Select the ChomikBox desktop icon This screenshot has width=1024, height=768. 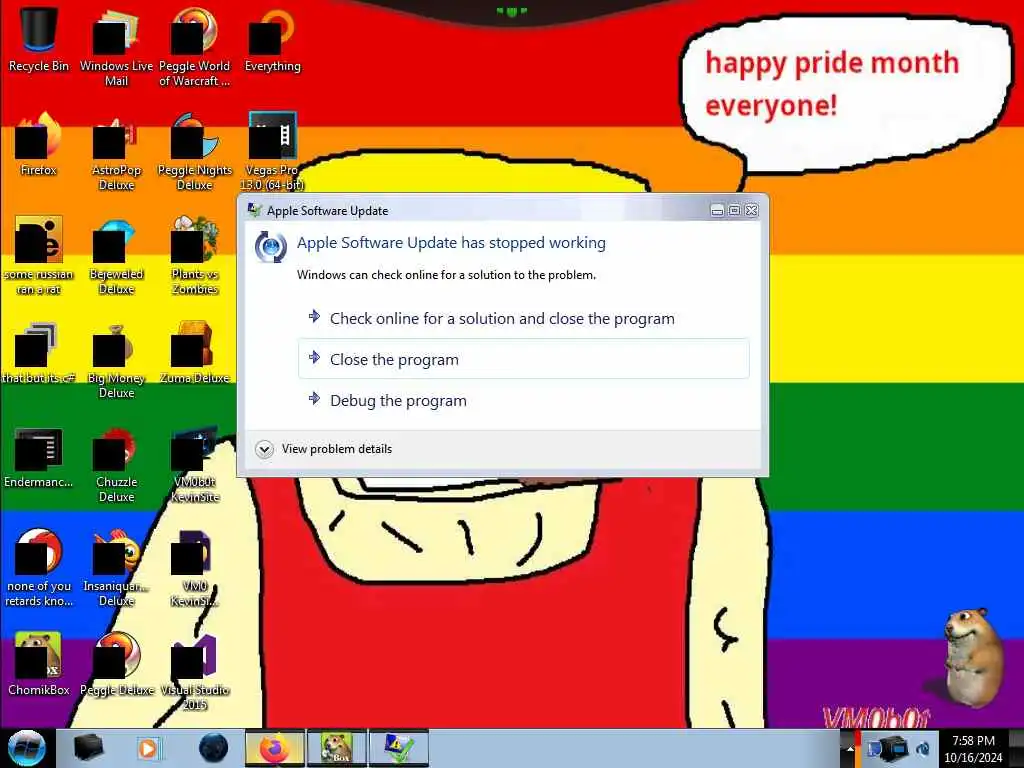click(39, 663)
